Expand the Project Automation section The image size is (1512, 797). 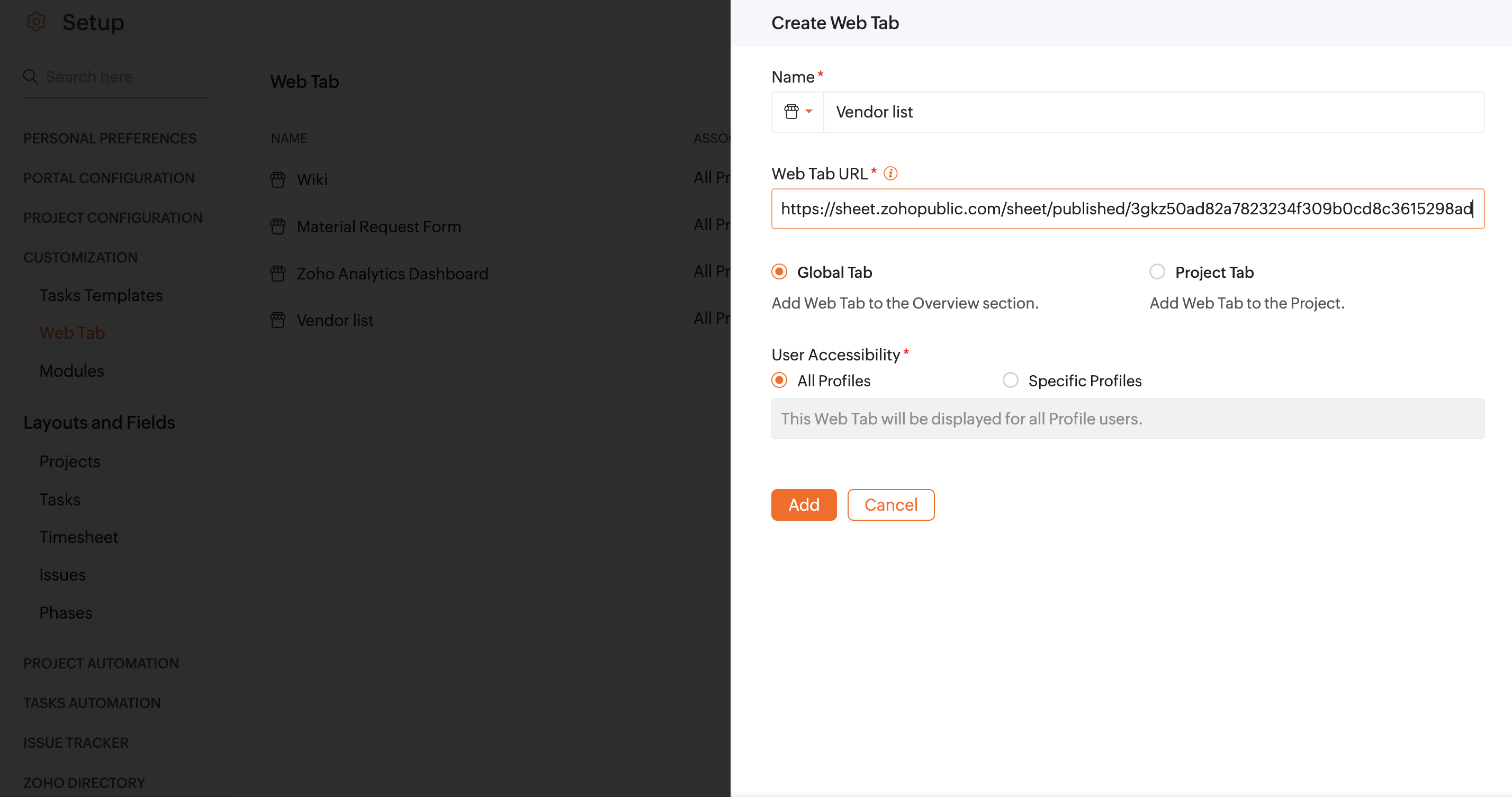coord(101,663)
